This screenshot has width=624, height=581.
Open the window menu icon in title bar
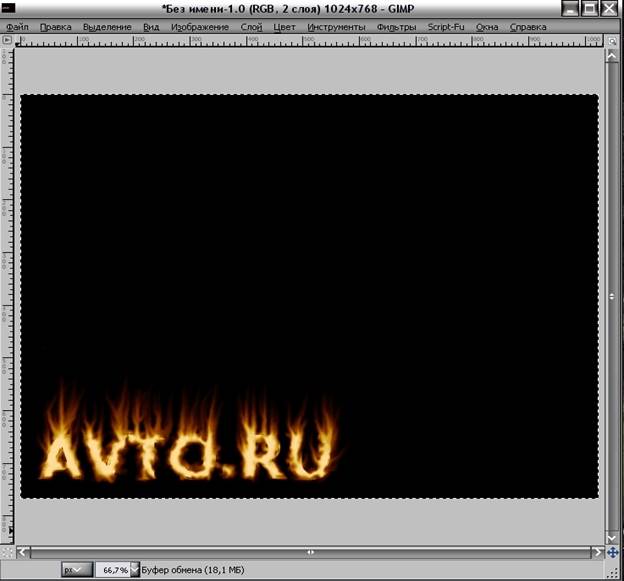pyautogui.click(x=8, y=8)
